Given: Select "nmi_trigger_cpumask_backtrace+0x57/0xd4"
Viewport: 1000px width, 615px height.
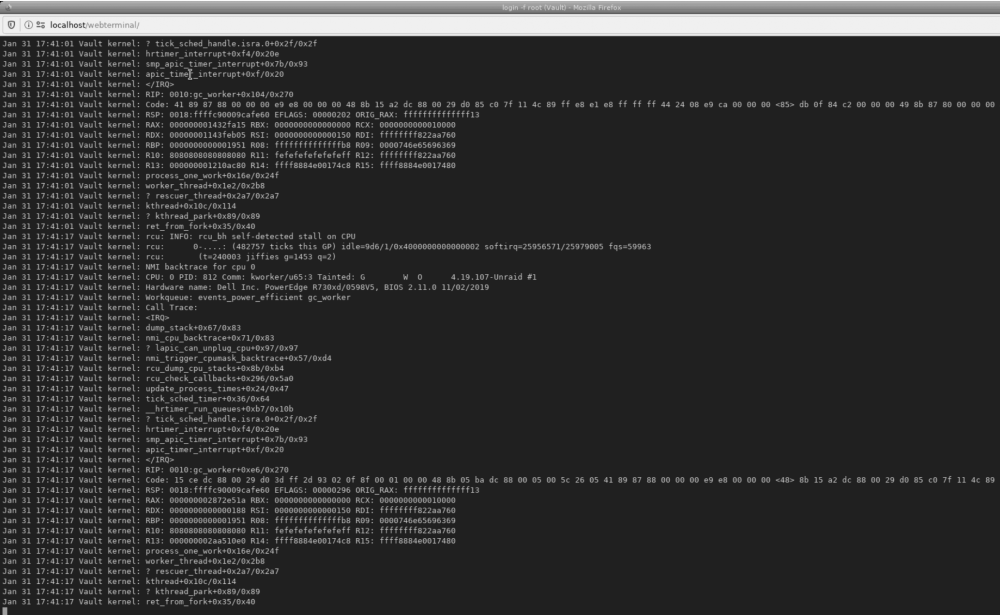Looking at the screenshot, I should (239, 359).
